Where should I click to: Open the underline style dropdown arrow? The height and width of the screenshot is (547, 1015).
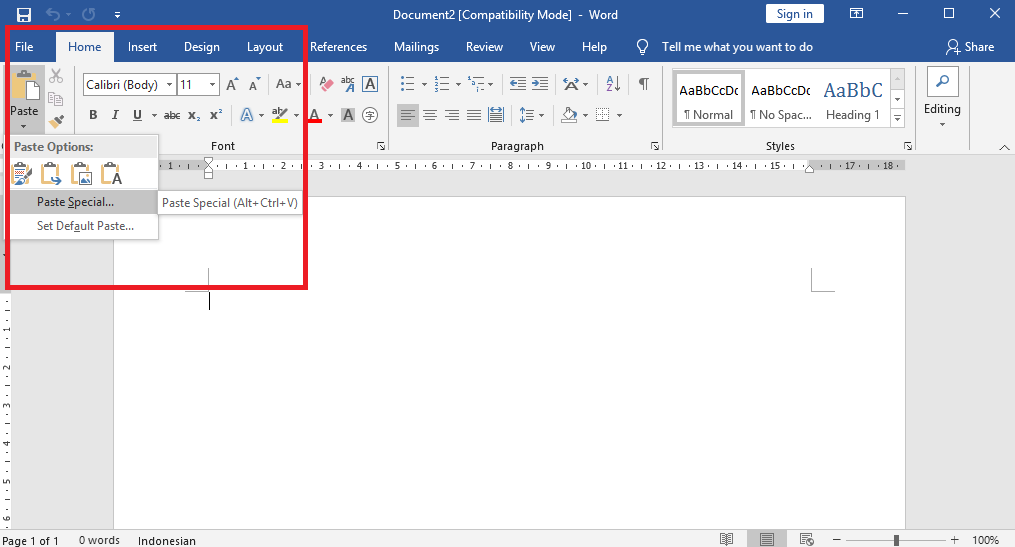[154, 115]
